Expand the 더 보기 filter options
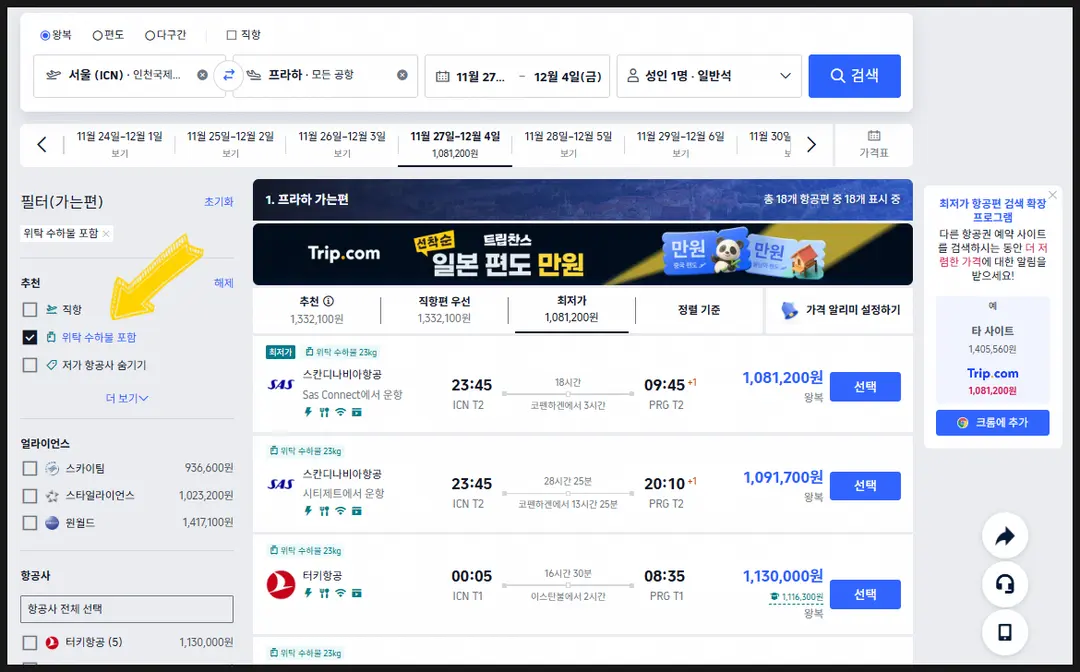 pos(127,398)
